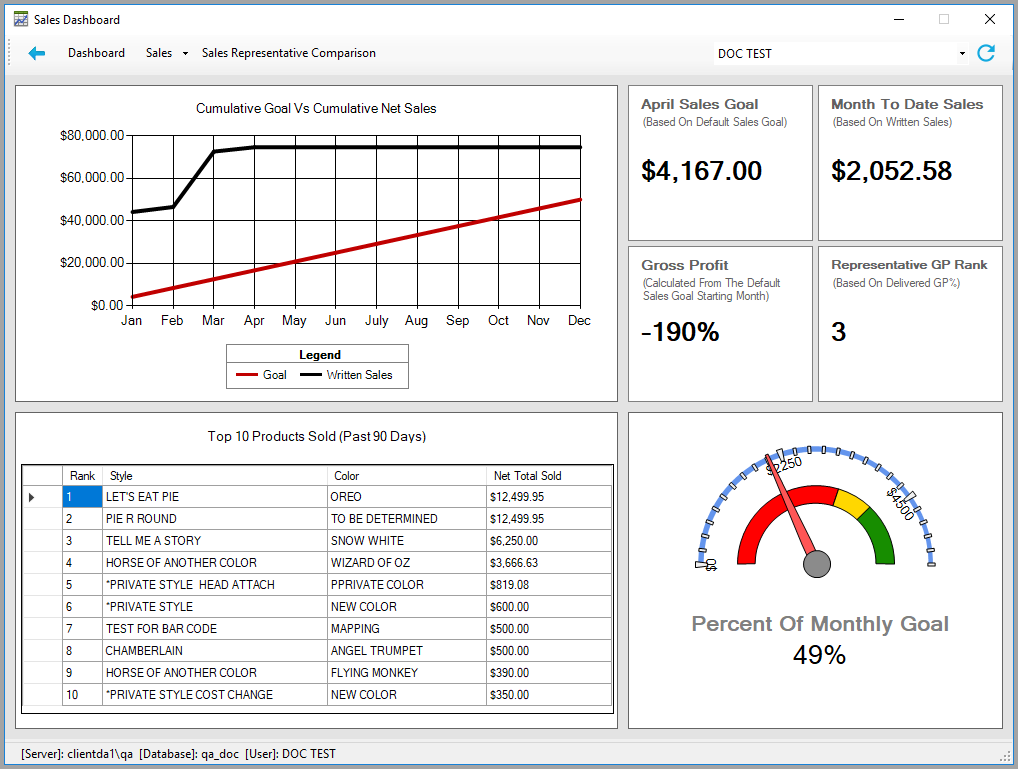Select the PIE R ROUND row
This screenshot has height=769, width=1018.
tap(318, 519)
